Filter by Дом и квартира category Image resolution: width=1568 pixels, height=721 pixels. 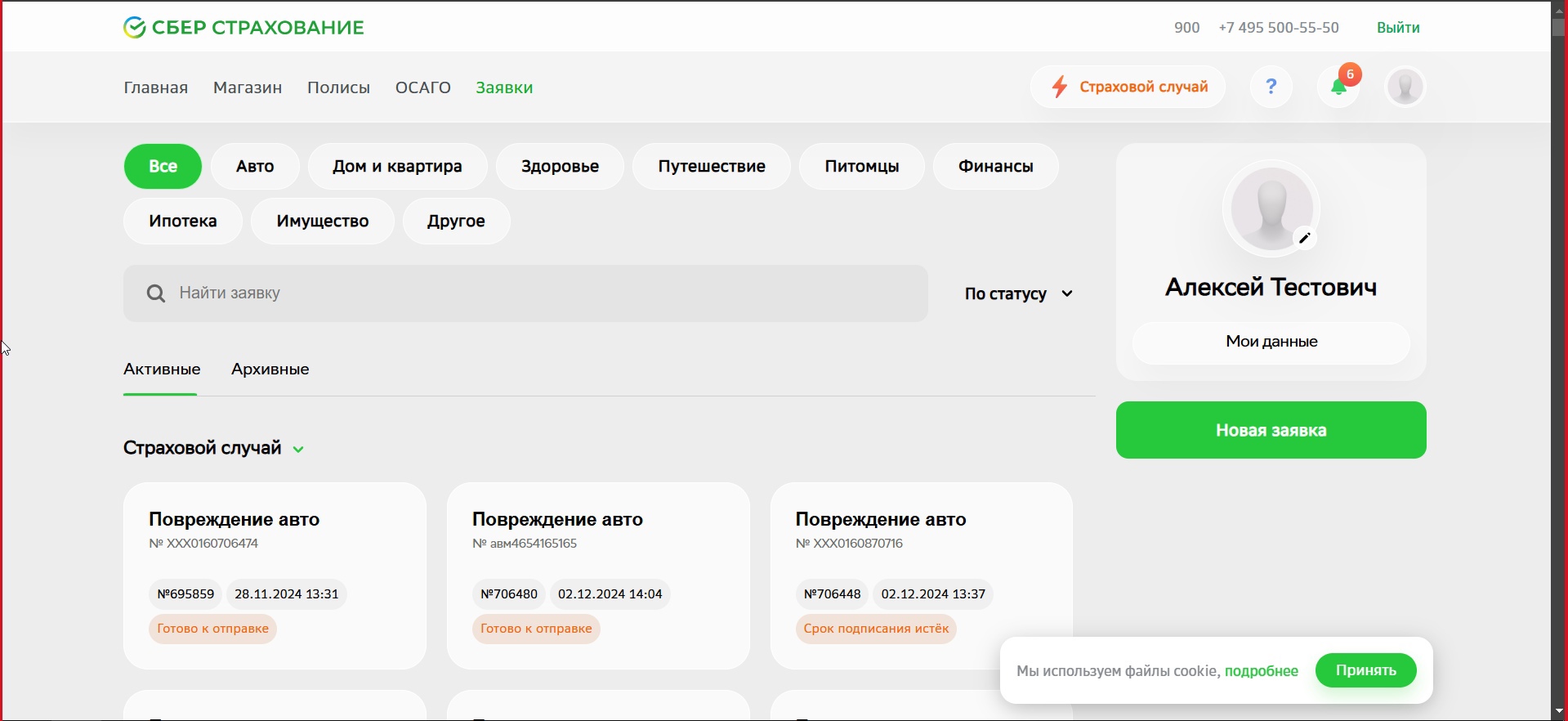coord(397,167)
